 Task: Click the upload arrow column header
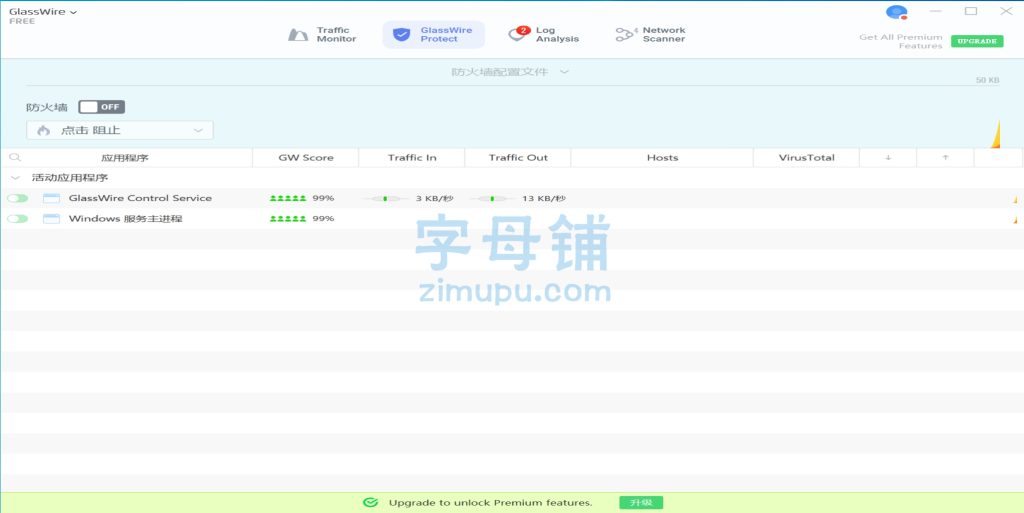945,157
